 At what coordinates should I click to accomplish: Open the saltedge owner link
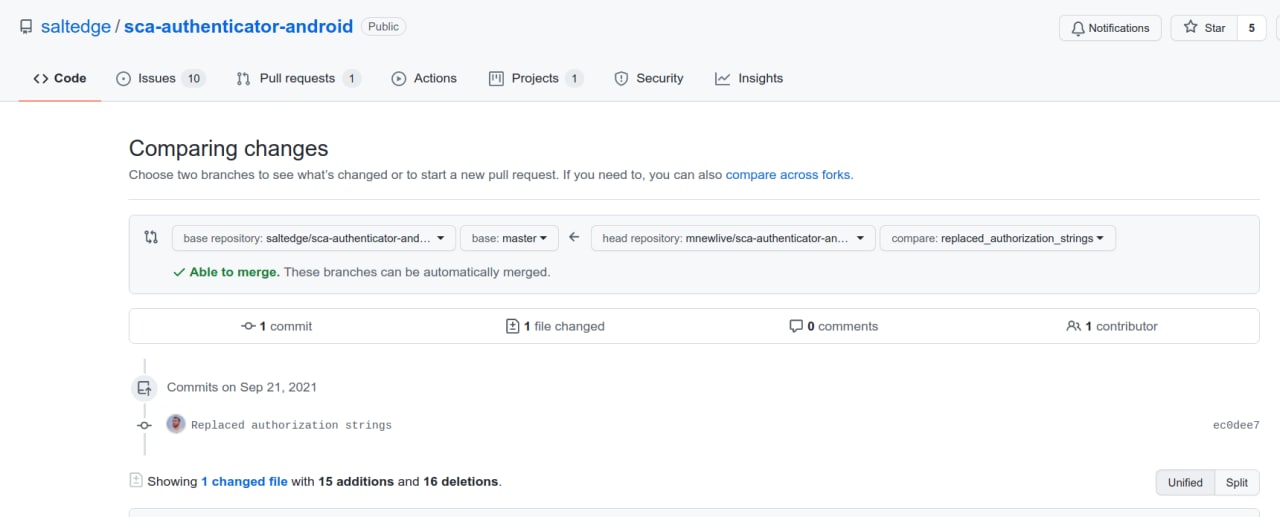pos(76,27)
